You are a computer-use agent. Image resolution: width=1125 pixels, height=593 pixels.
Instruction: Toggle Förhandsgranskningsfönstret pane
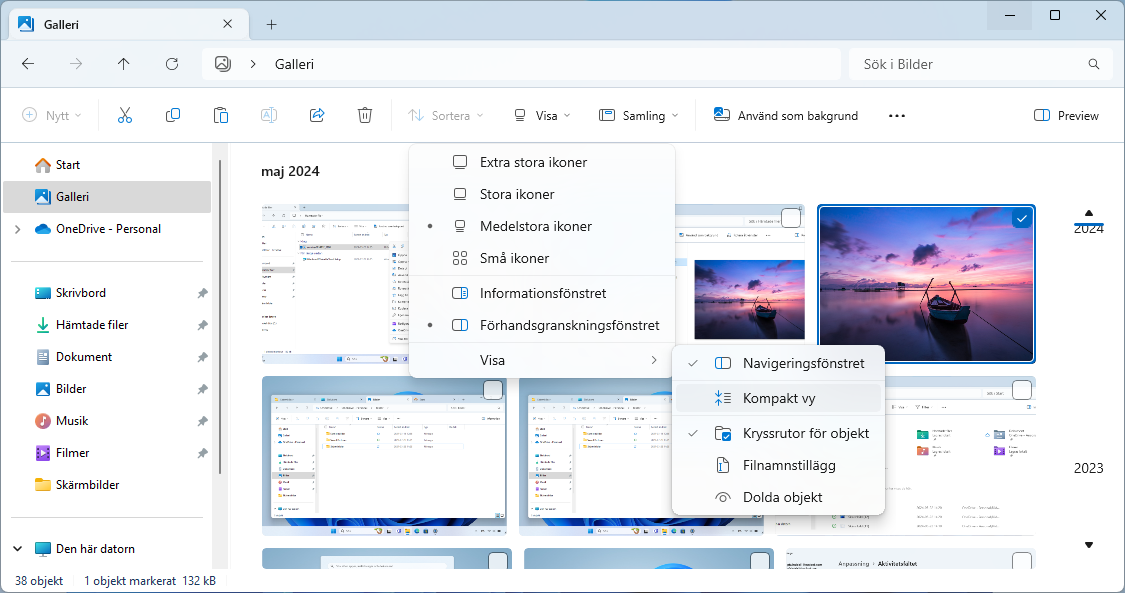click(542, 326)
